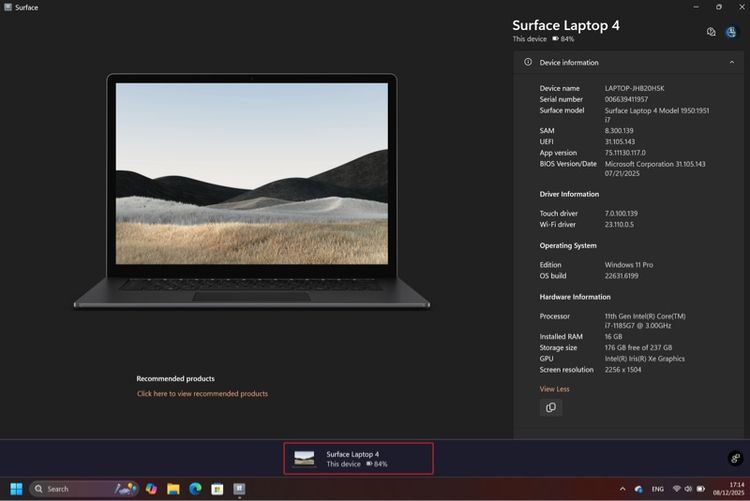Open Microsoft Edge from the taskbar
The image size is (750, 501).
(x=195, y=489)
